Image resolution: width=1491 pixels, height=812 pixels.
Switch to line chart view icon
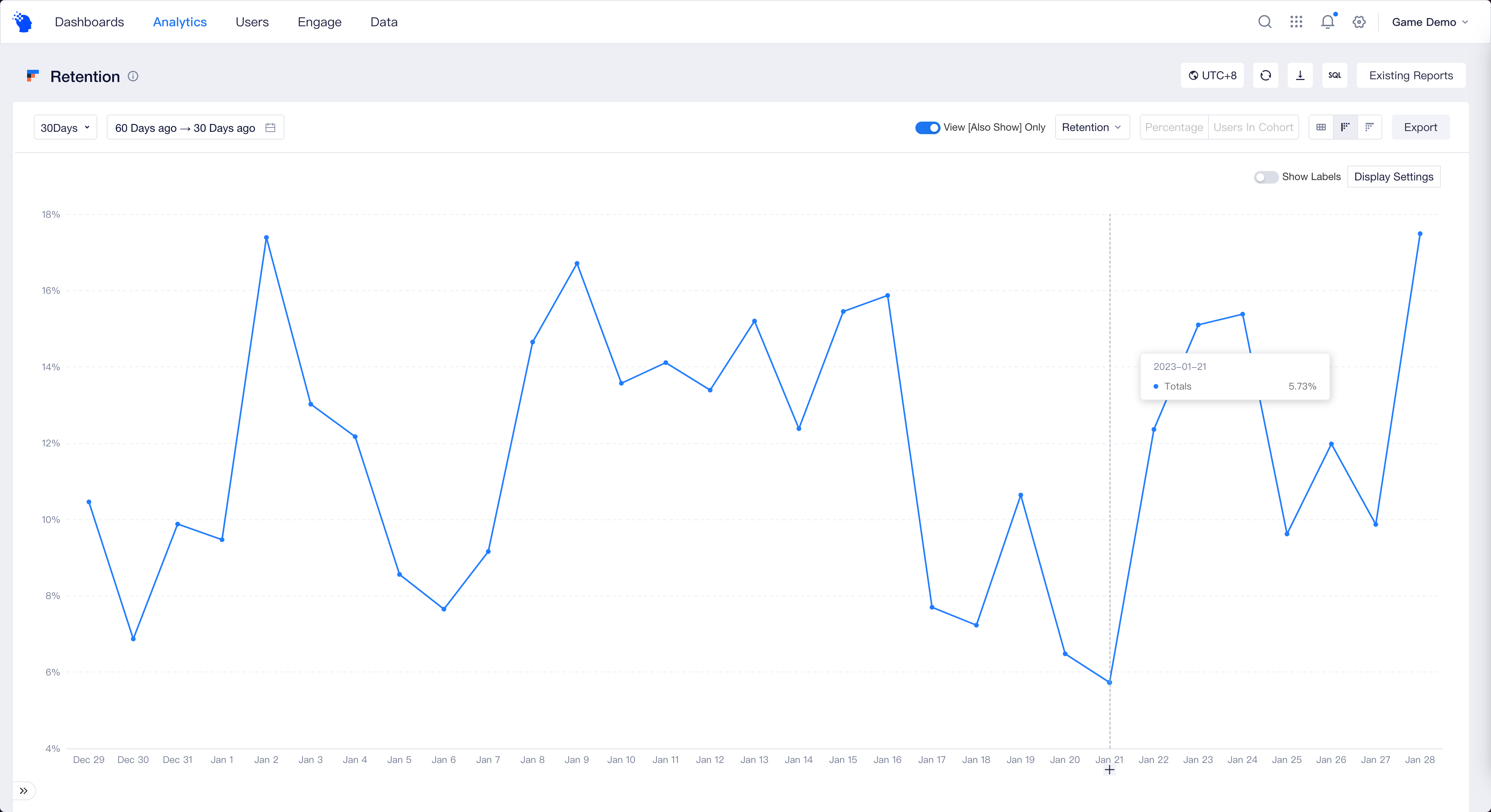(x=1345, y=127)
